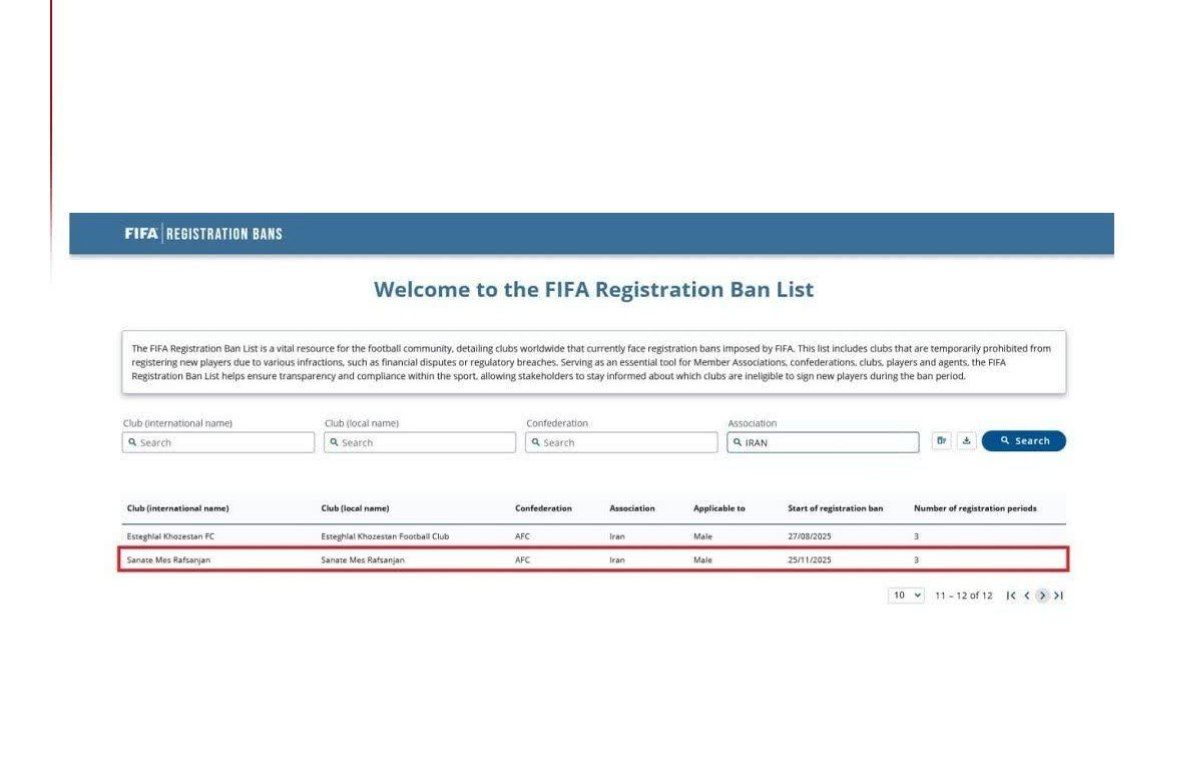Go to the previous results page
Screen dimensions: 1181x774
click(x=1027, y=596)
